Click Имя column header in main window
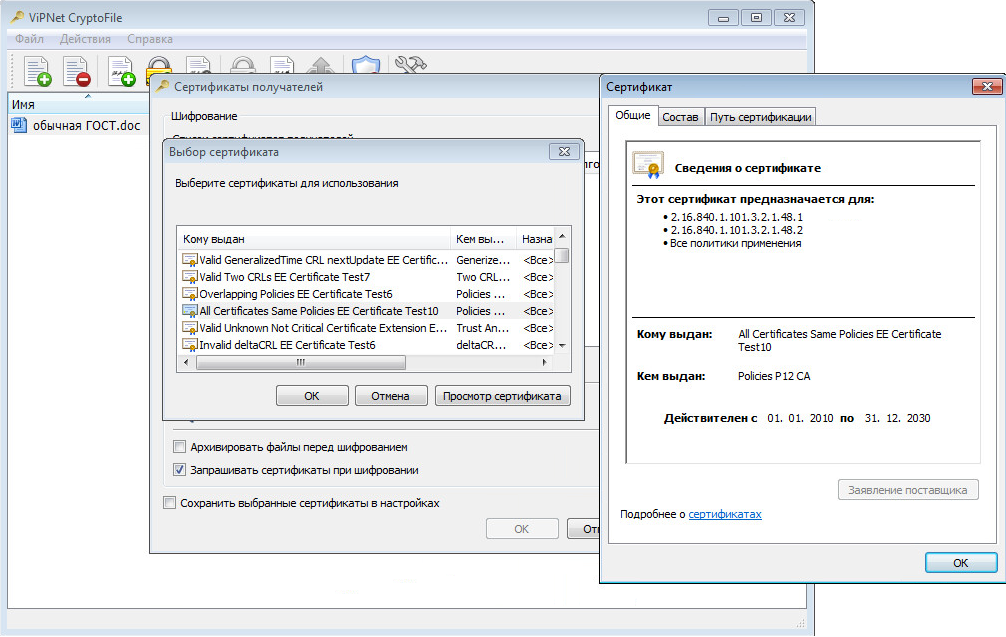Image resolution: width=1006 pixels, height=637 pixels. 77,105
